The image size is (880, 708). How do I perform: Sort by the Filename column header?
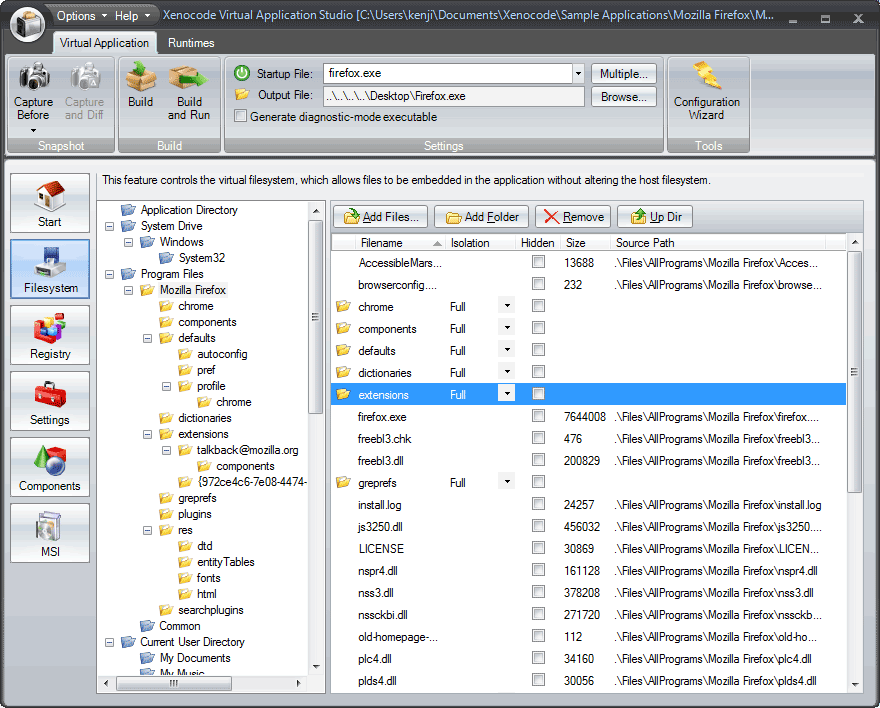click(400, 243)
